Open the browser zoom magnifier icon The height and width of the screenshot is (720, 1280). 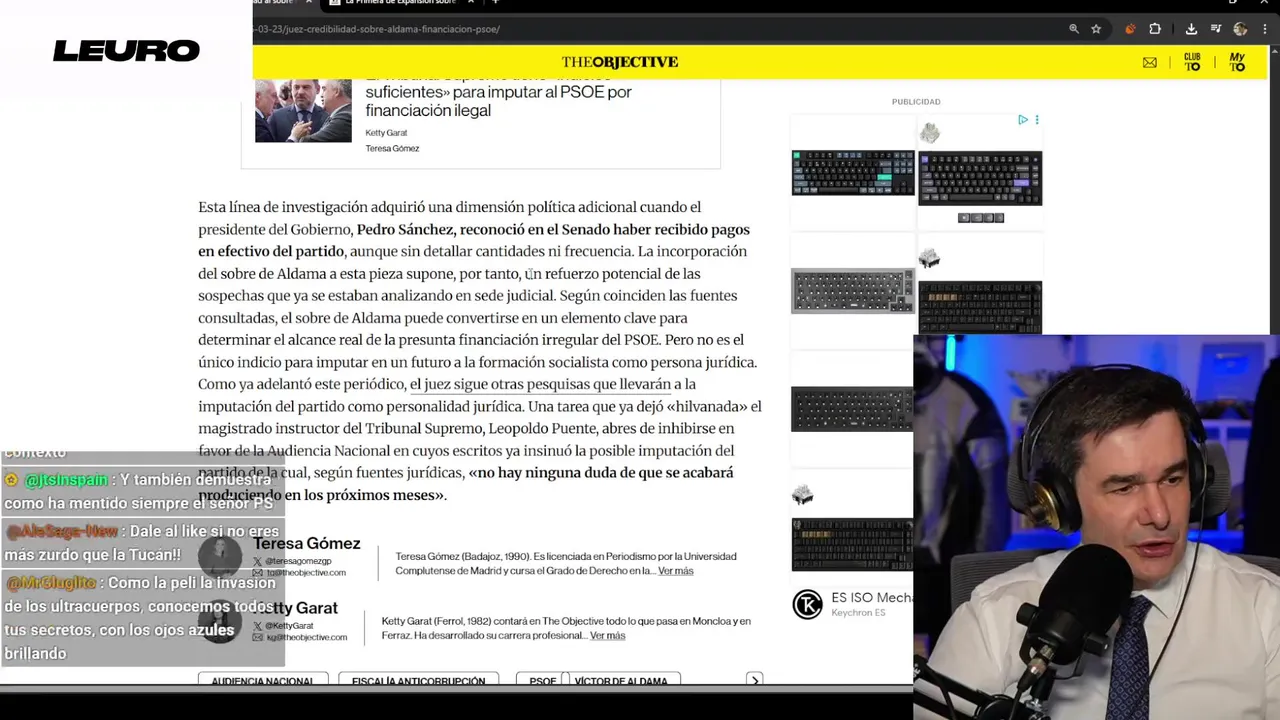tap(1074, 29)
